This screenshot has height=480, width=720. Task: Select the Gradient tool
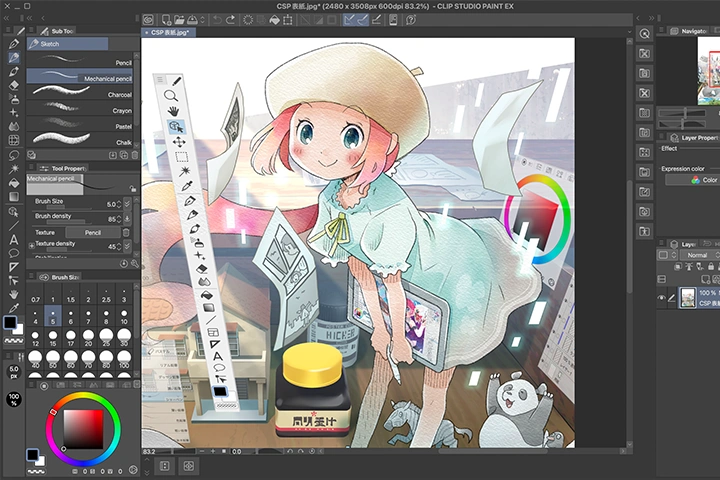click(14, 197)
